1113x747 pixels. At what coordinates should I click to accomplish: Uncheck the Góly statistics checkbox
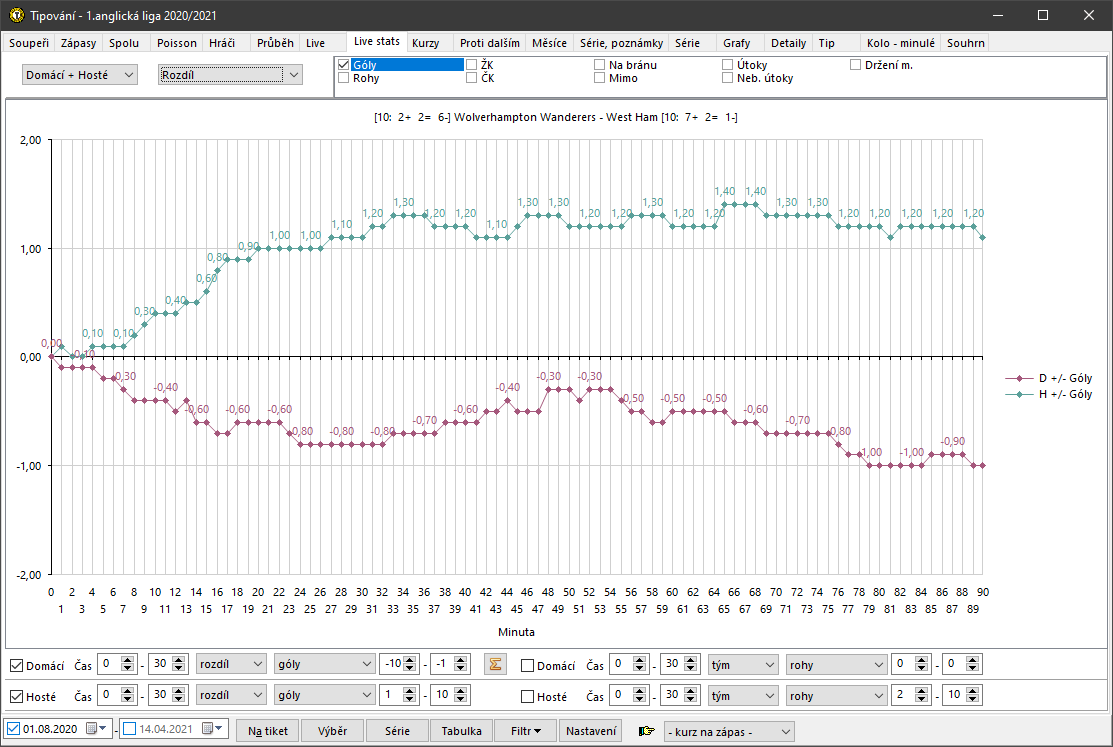tap(344, 65)
